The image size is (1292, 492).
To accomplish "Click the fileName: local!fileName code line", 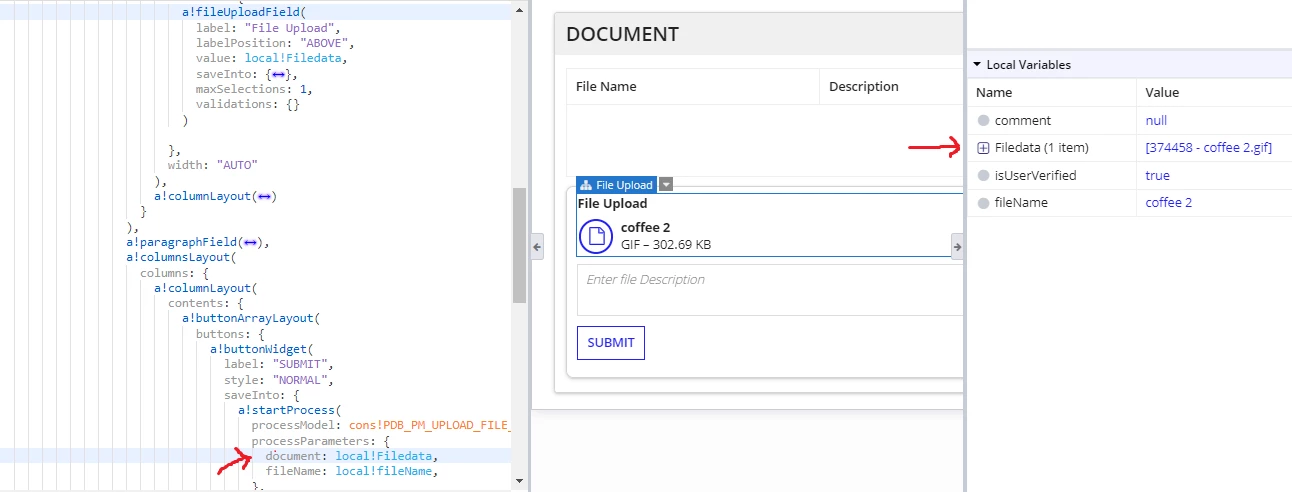I will 352,471.
